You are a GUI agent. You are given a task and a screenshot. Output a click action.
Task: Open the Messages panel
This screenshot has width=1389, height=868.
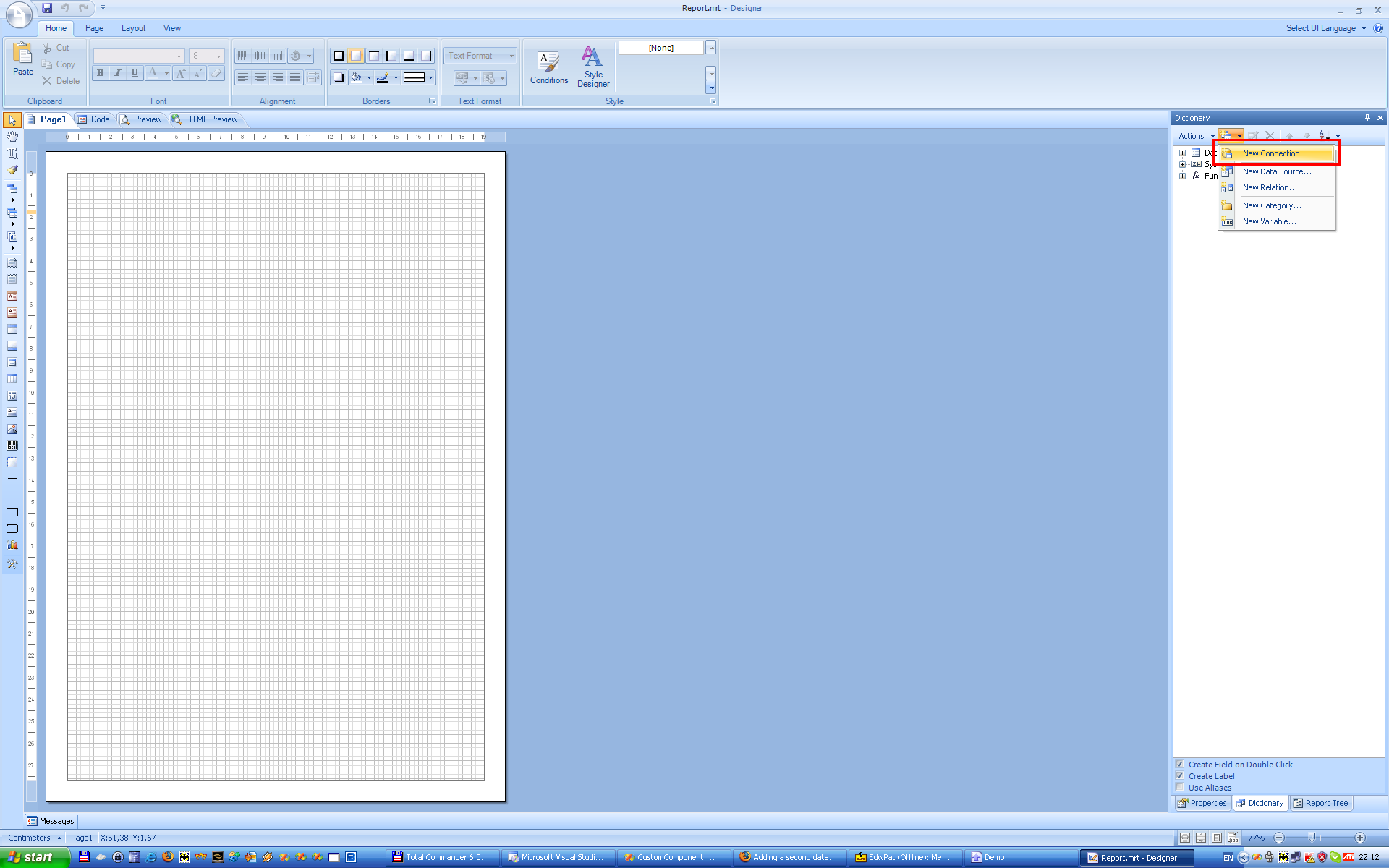tap(51, 821)
